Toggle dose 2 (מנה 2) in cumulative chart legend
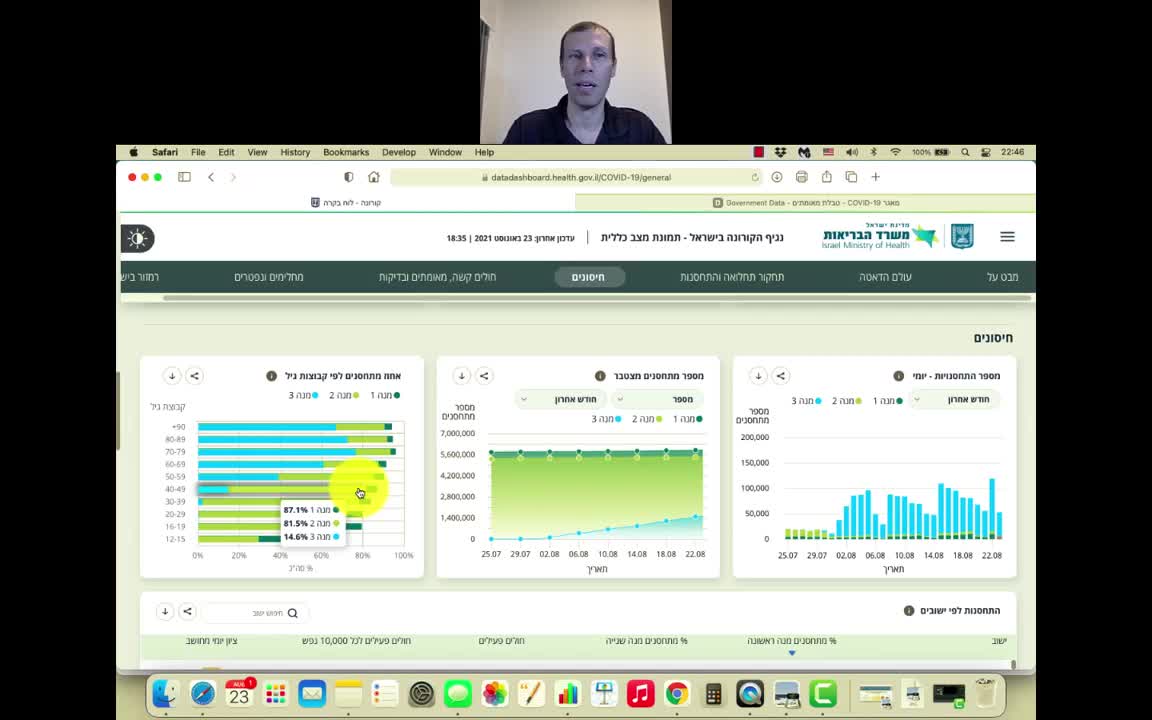Screen dimensions: 1152x720 647,419
